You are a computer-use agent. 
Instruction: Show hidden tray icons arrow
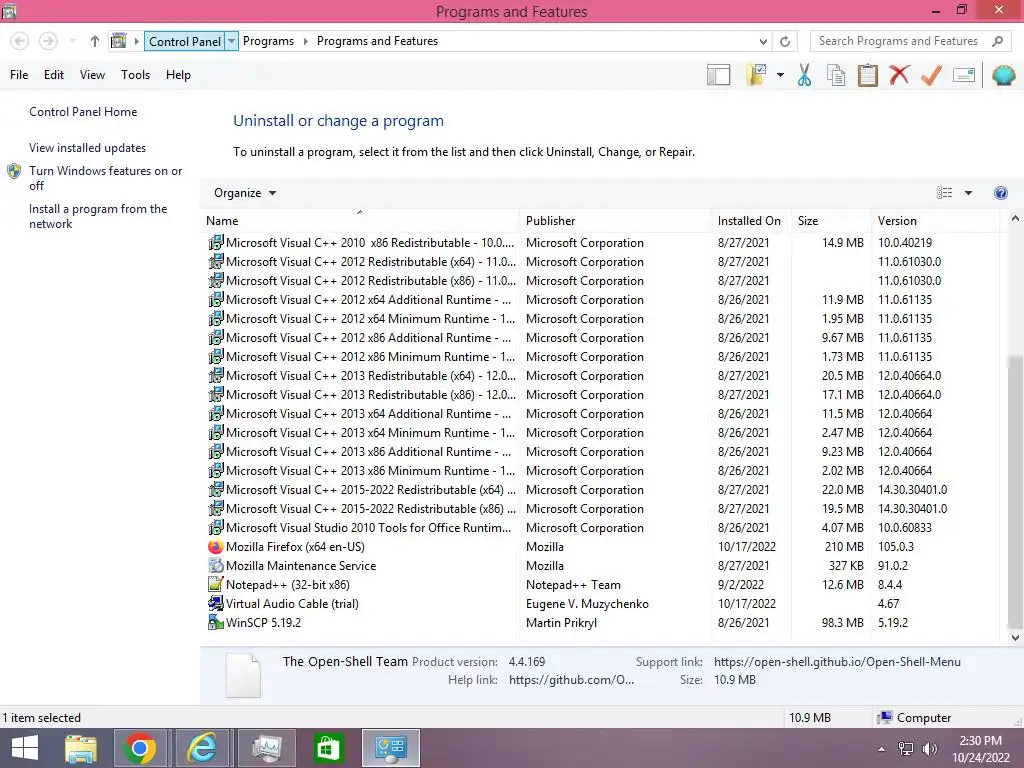click(881, 749)
